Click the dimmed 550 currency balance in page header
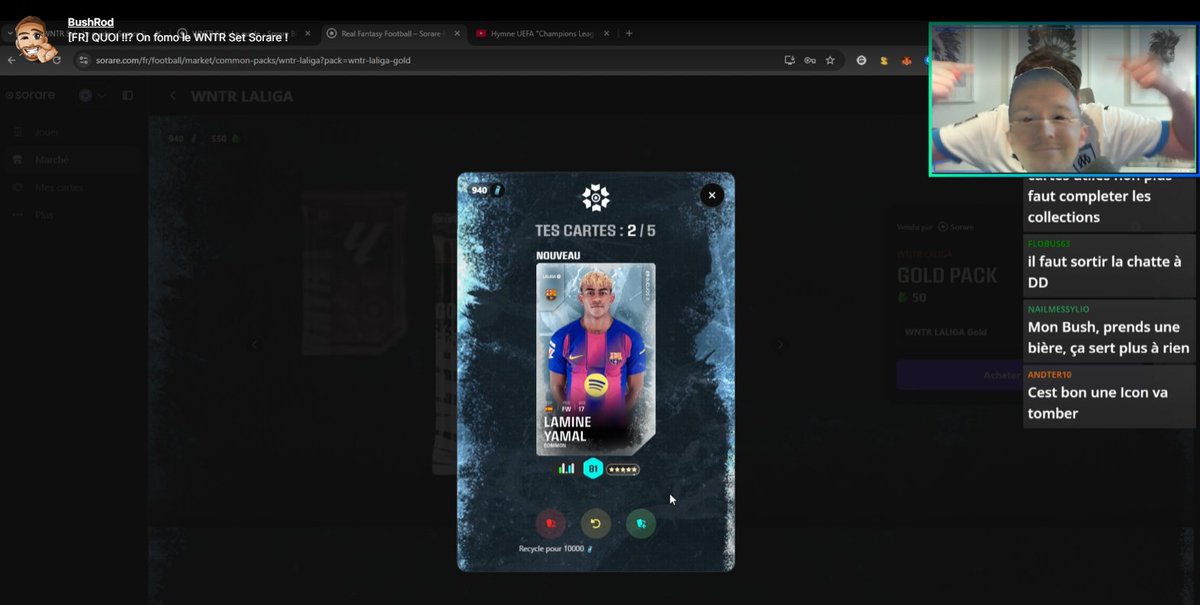Viewport: 1200px width, 605px height. tap(224, 139)
